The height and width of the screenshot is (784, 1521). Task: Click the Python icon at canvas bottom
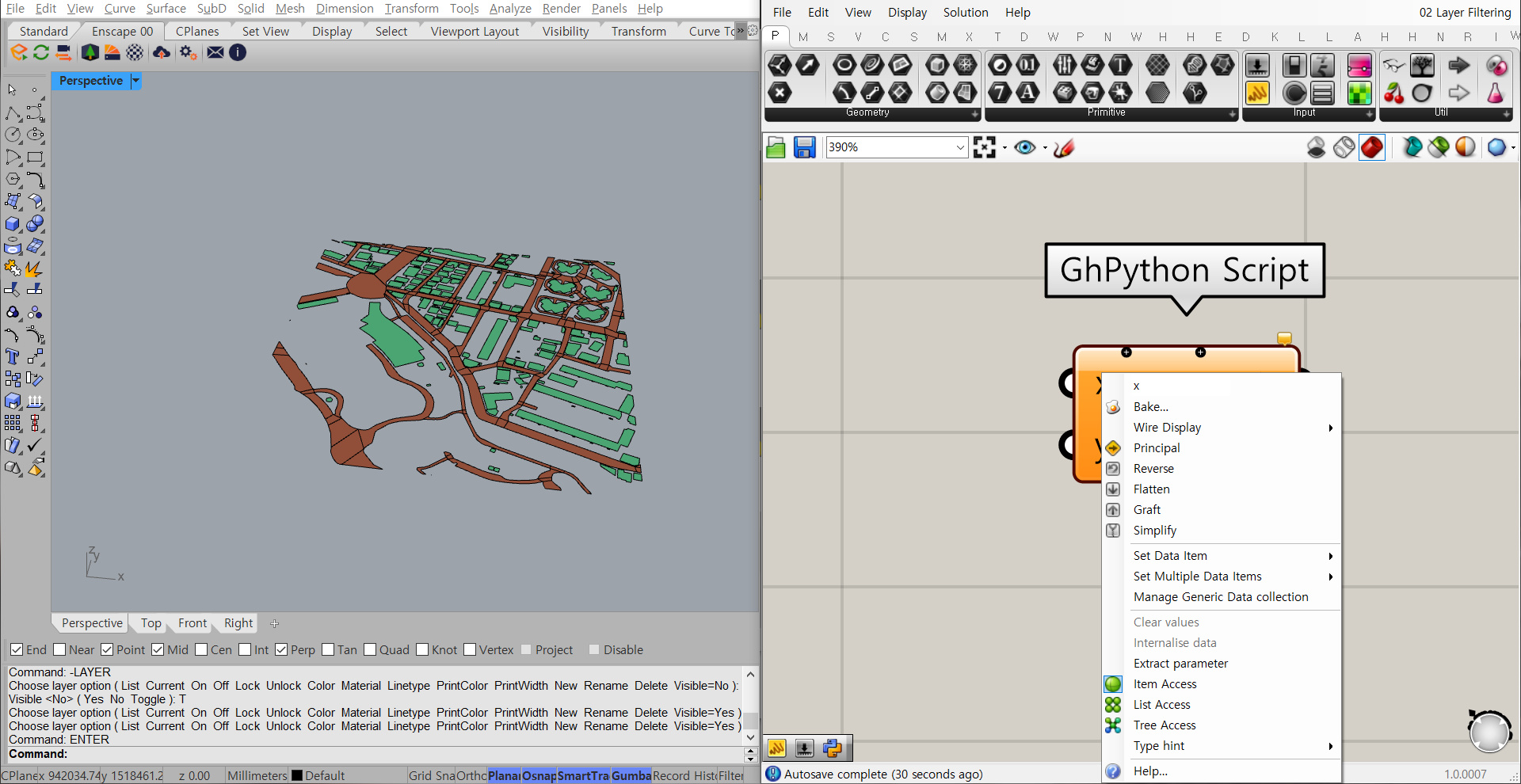tap(833, 748)
